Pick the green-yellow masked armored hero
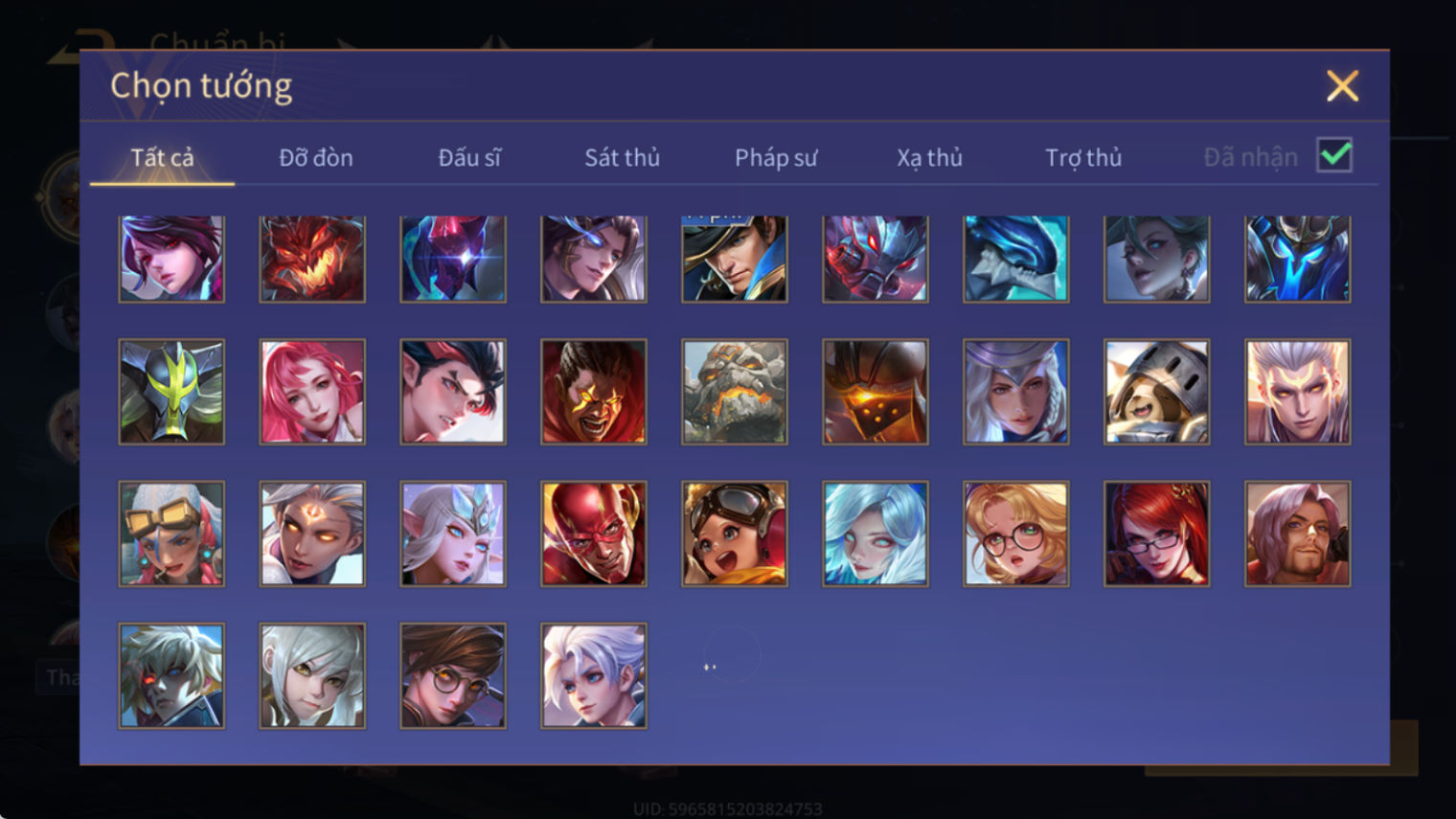Image resolution: width=1456 pixels, height=819 pixels. click(x=171, y=392)
